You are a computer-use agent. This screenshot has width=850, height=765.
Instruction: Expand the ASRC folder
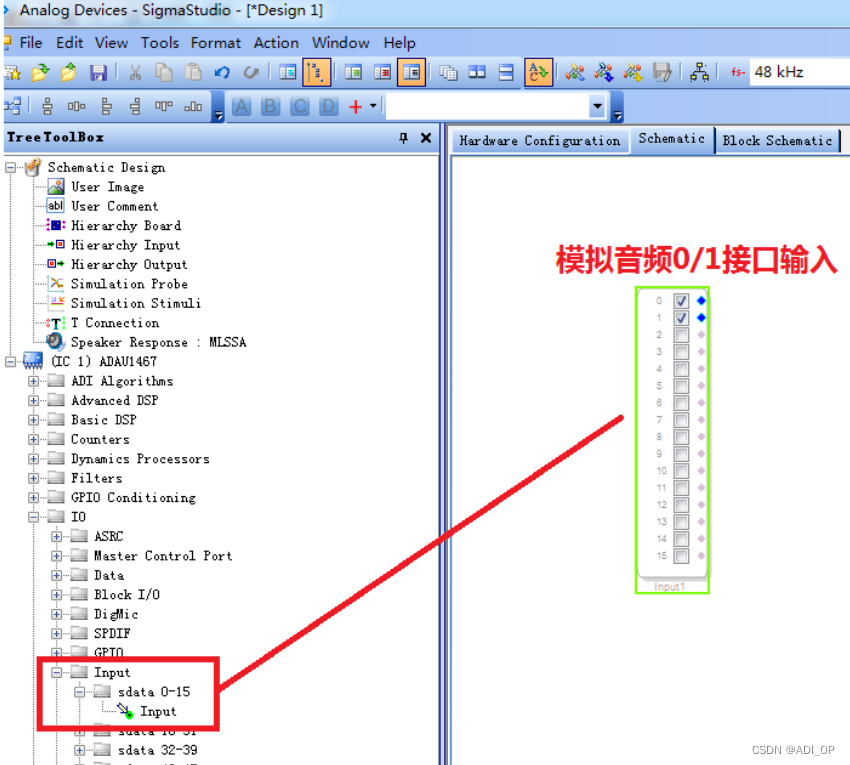(56, 537)
